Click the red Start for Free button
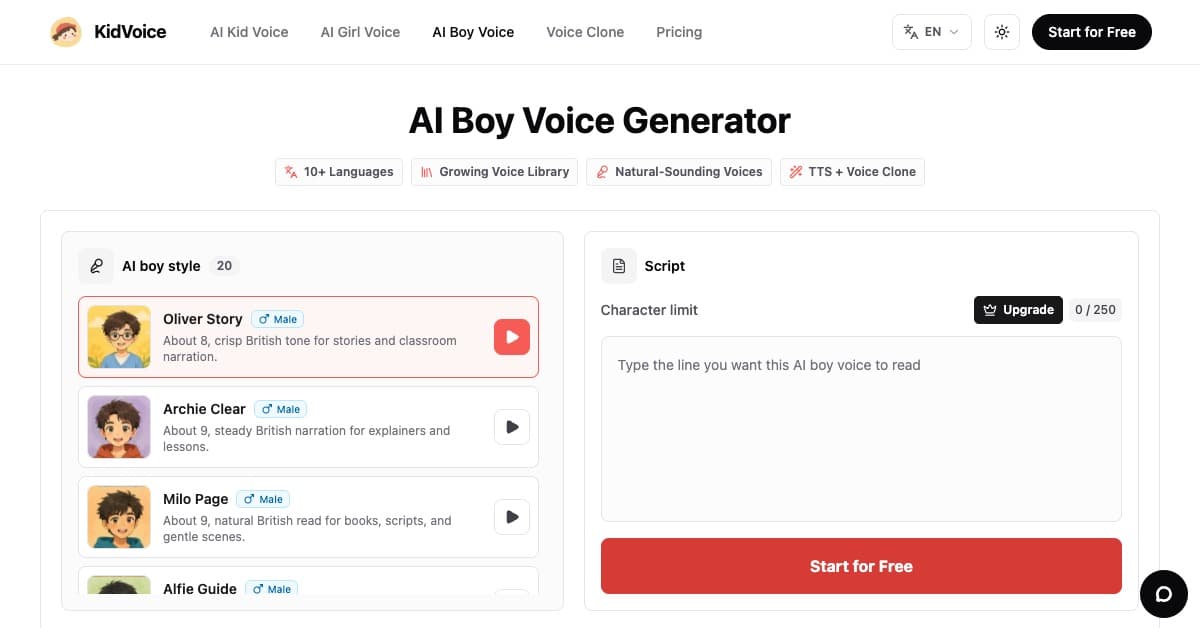This screenshot has width=1200, height=628. click(x=861, y=566)
